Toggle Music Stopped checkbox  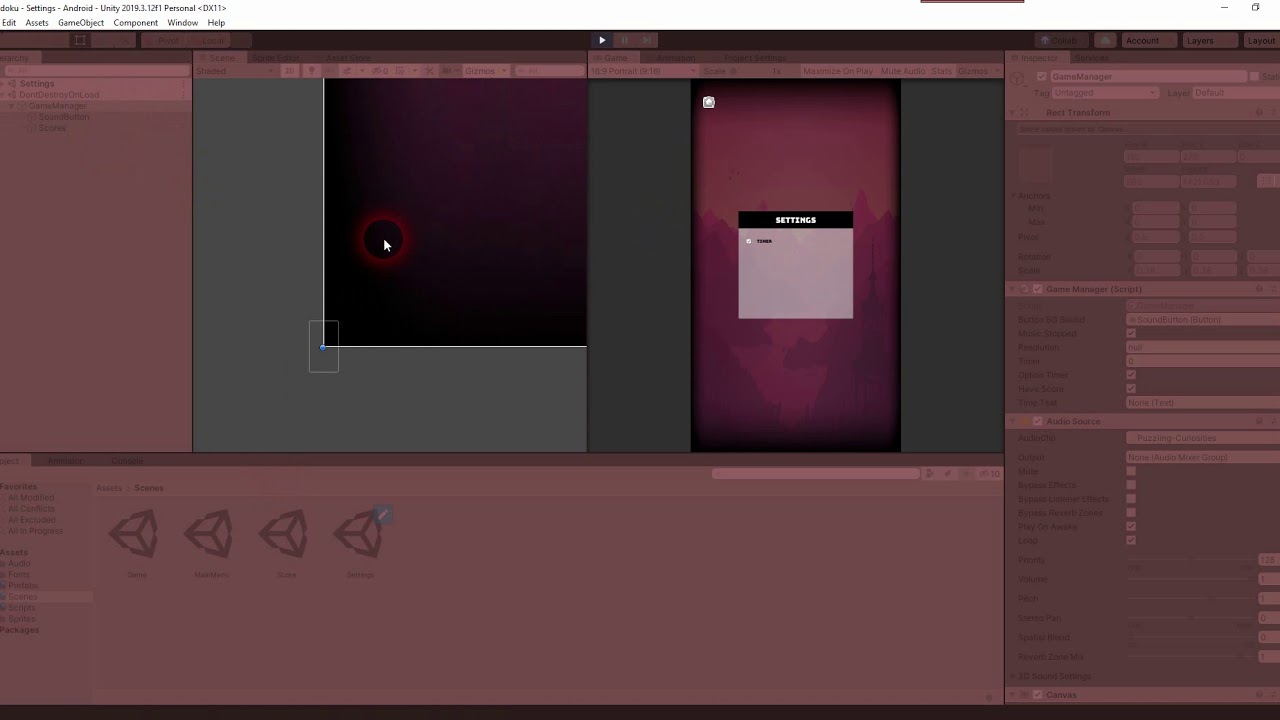pos(1131,333)
